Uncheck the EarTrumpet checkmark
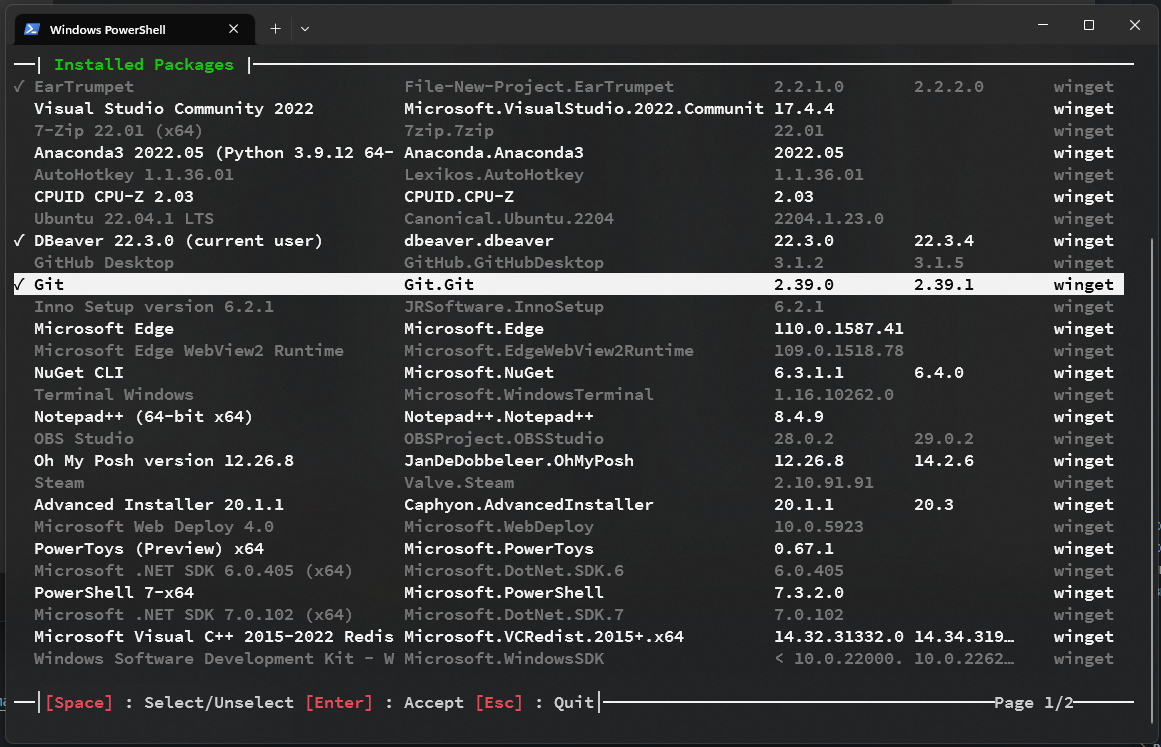The width and height of the screenshot is (1161, 747). pyautogui.click(x=19, y=87)
